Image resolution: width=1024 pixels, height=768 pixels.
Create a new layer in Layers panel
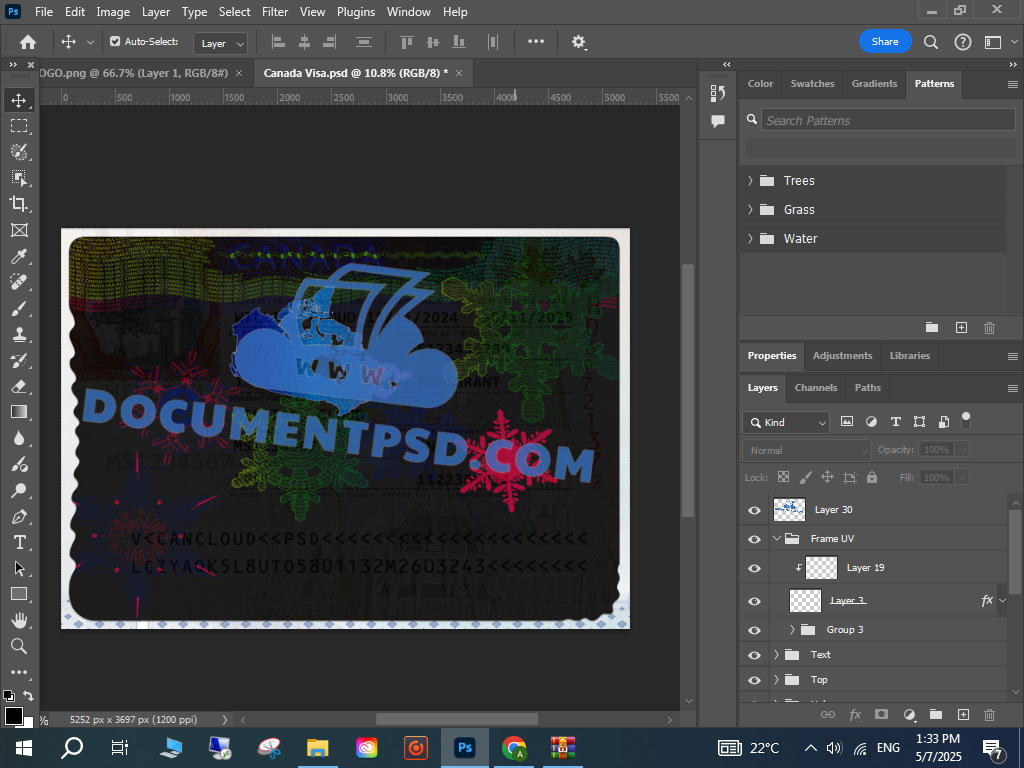[963, 715]
